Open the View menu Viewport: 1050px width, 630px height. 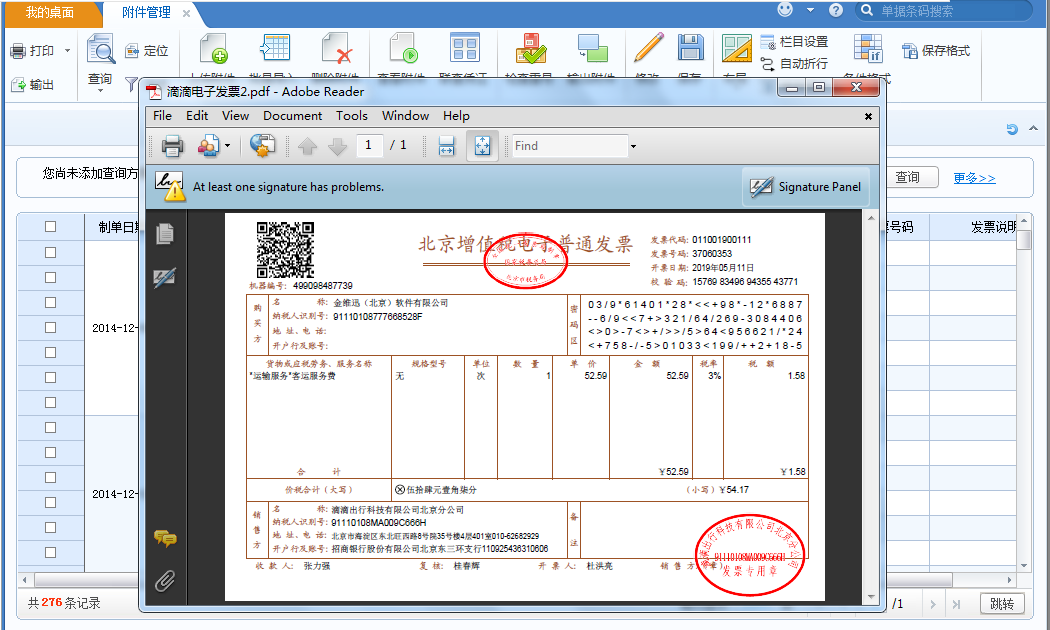coord(236,116)
